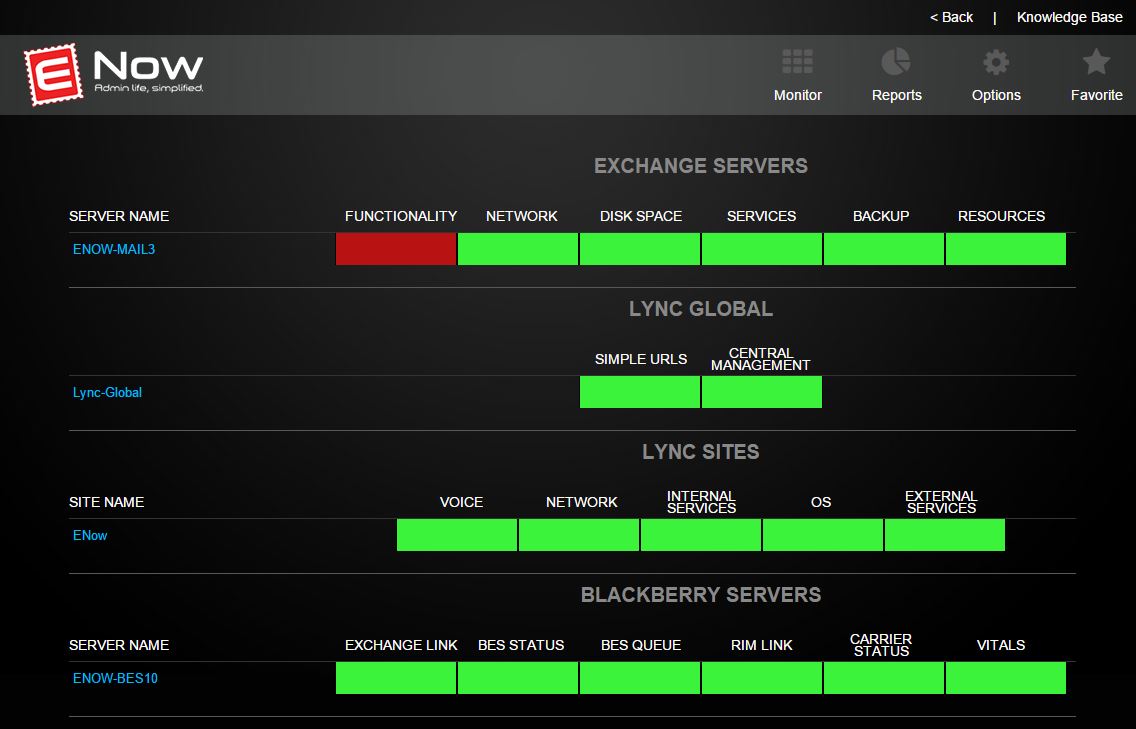
Task: Open the Knowledge Base link
Action: click(1069, 17)
